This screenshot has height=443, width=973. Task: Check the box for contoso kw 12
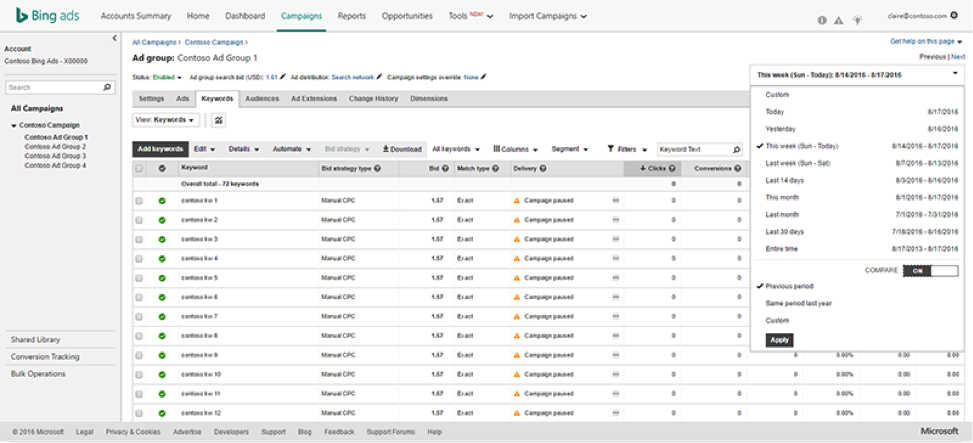pyautogui.click(x=139, y=413)
